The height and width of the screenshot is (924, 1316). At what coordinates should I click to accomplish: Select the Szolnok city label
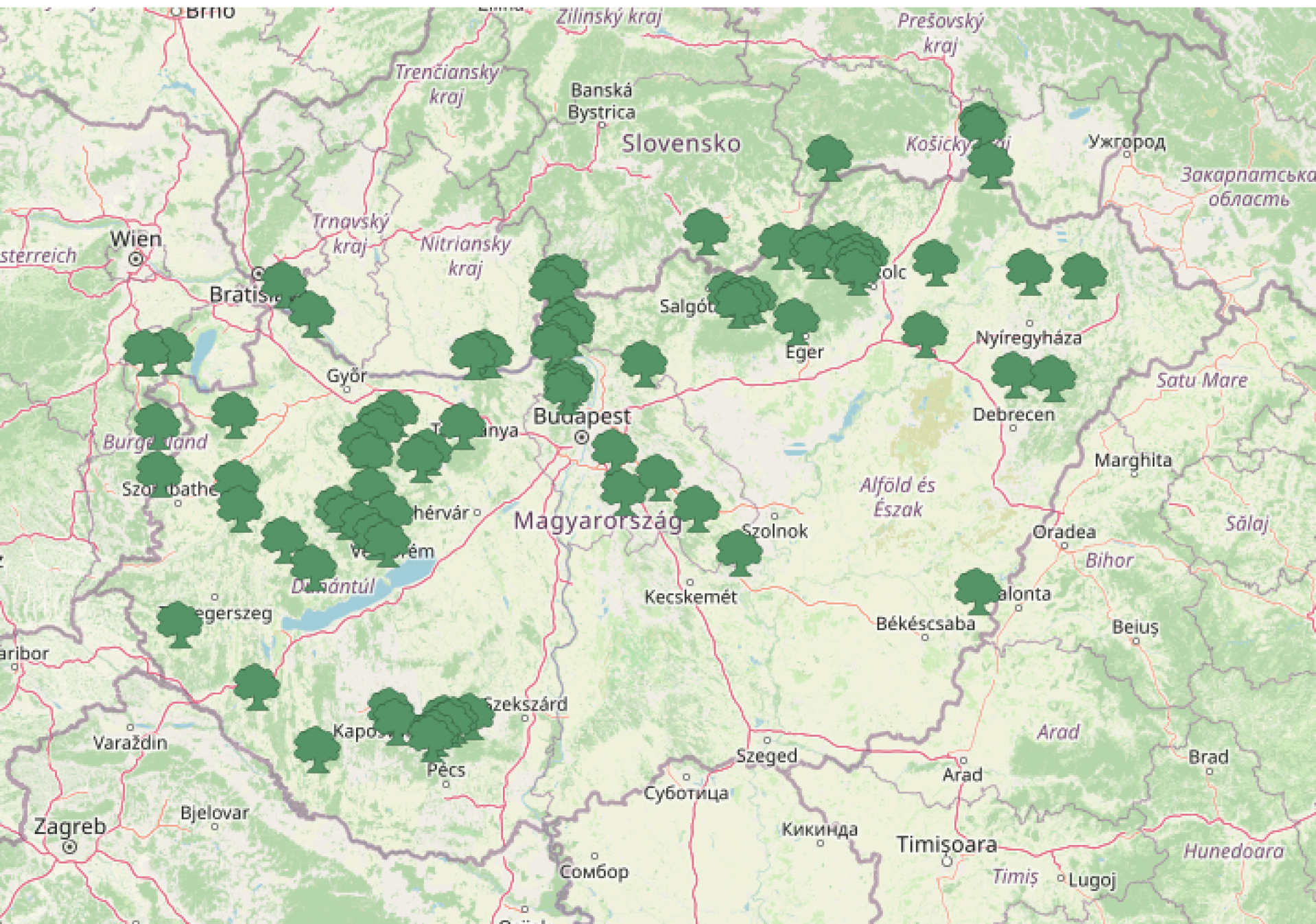coord(775,531)
